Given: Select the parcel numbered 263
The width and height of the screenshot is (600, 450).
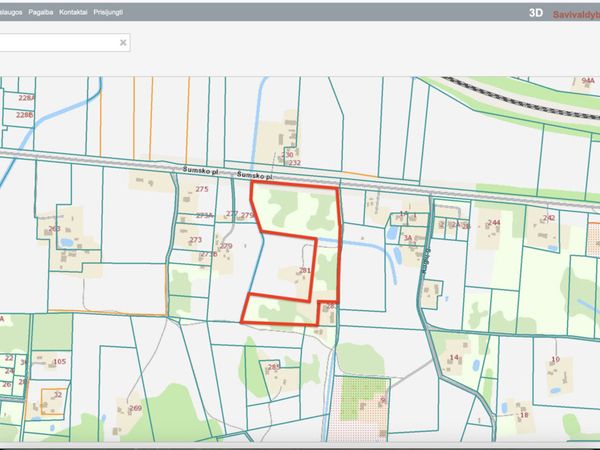Looking at the screenshot, I should coord(54,229).
